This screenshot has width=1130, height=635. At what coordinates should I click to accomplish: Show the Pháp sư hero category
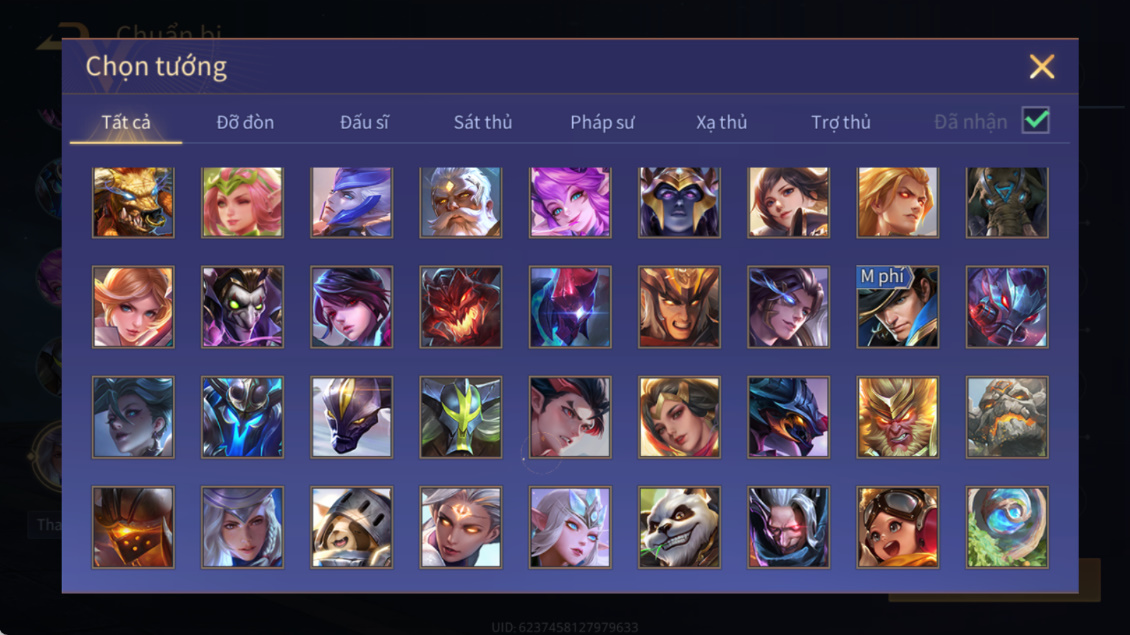(602, 123)
